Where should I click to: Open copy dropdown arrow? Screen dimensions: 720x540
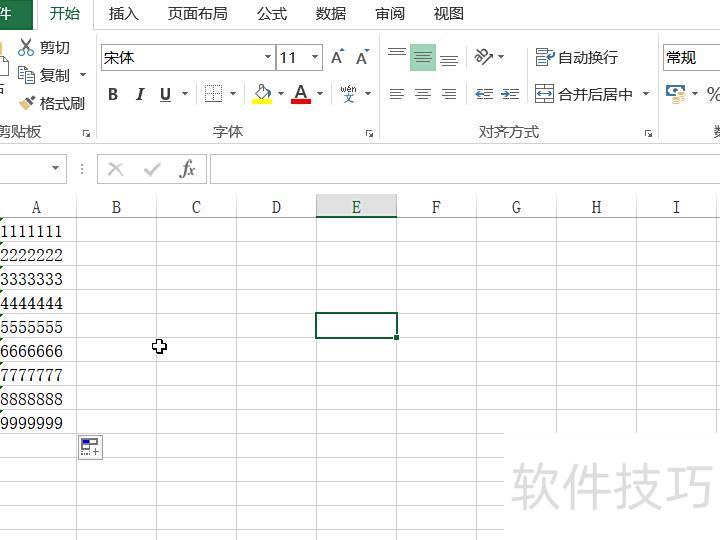[83, 74]
